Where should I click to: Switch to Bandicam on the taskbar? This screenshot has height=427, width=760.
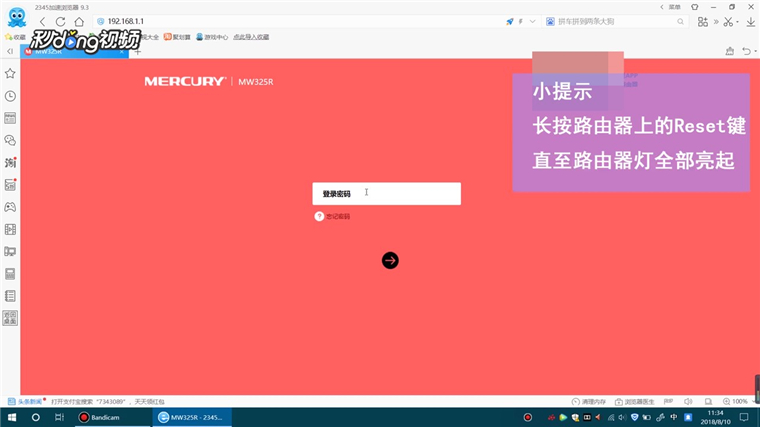[112, 417]
